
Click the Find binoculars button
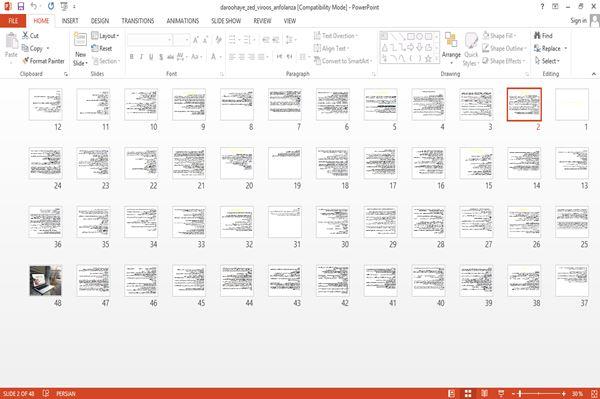tap(543, 36)
